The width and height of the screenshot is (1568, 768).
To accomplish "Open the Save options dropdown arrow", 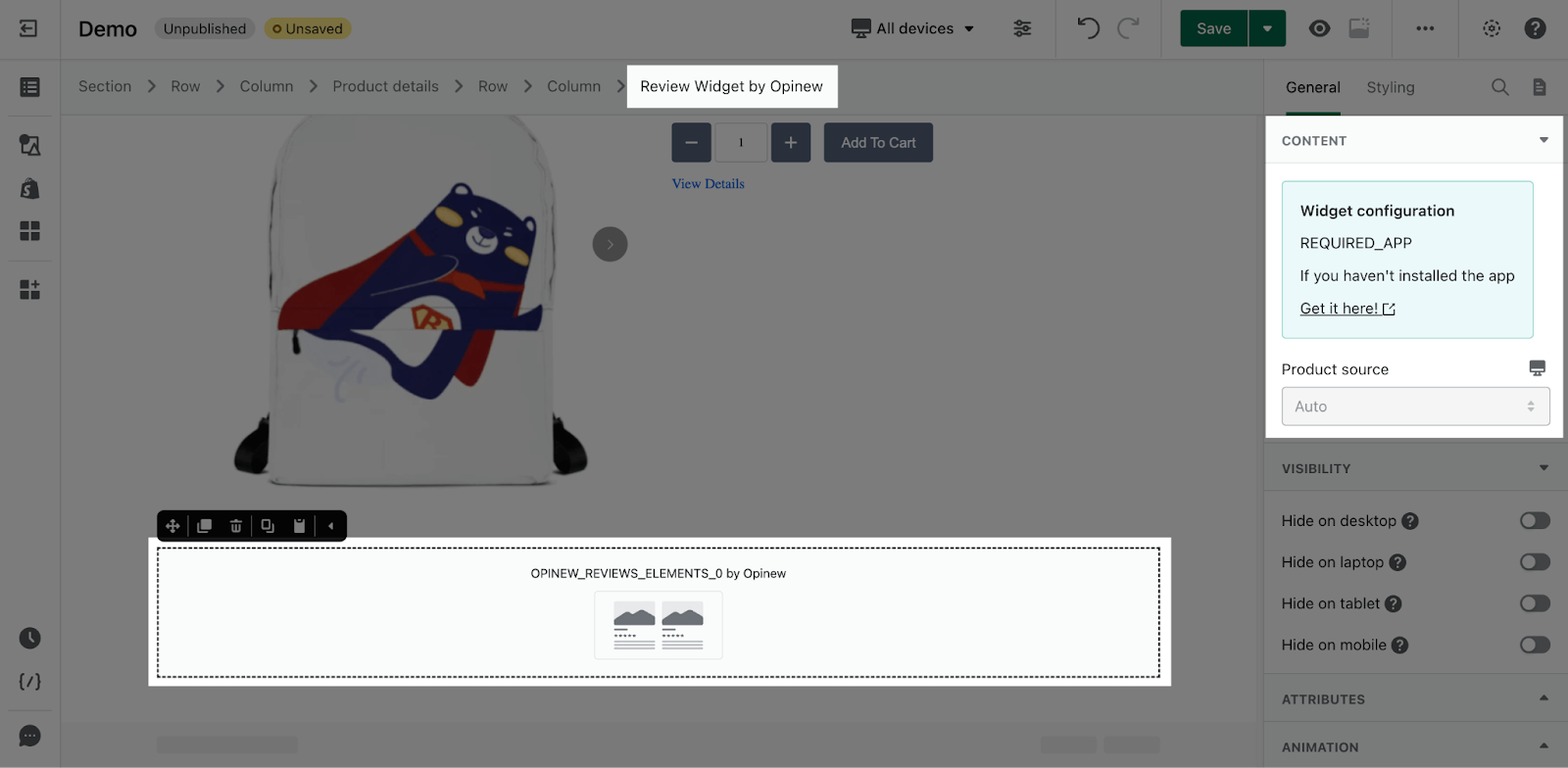I will tap(1267, 28).
